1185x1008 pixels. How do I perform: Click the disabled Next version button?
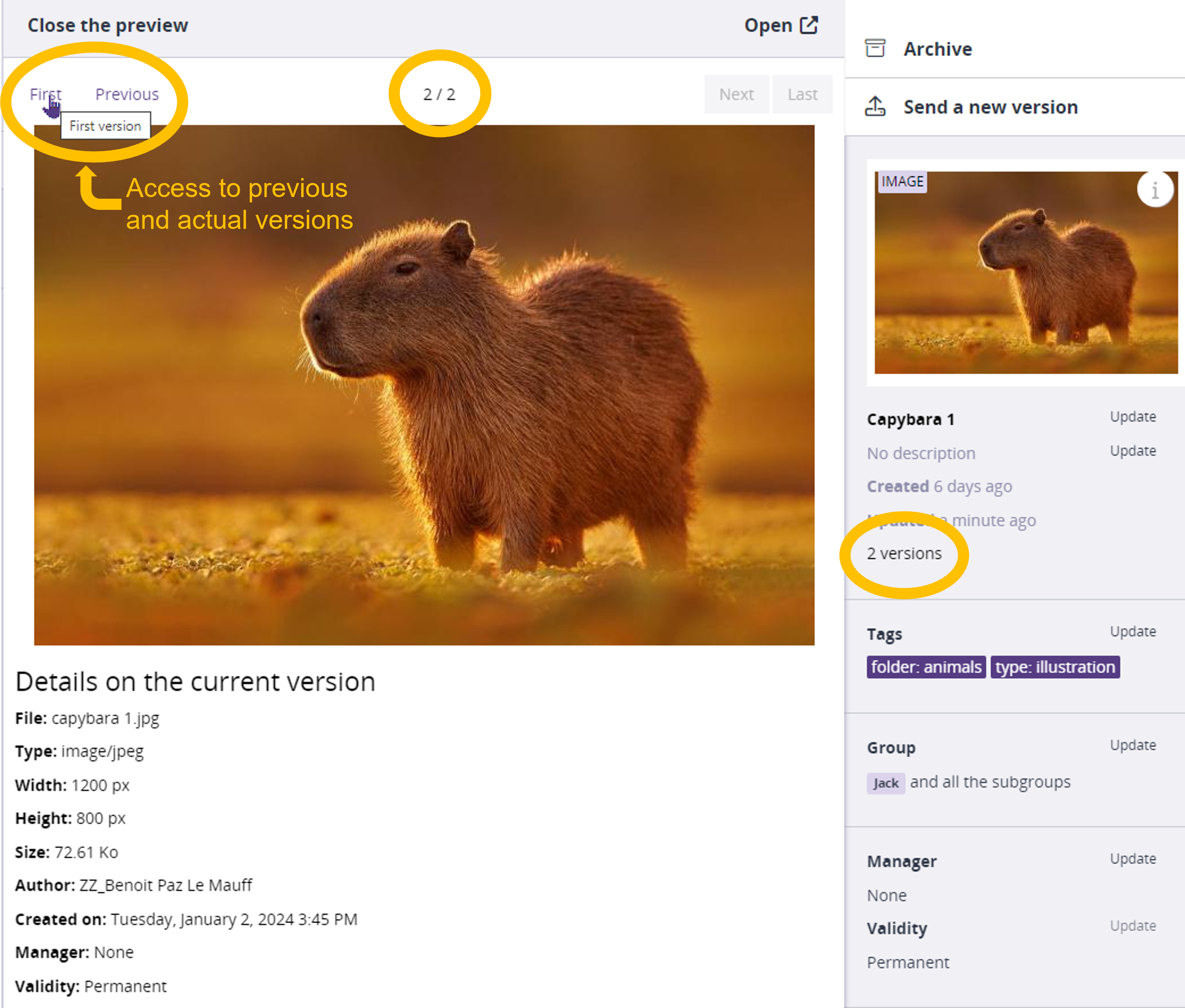[x=736, y=94]
